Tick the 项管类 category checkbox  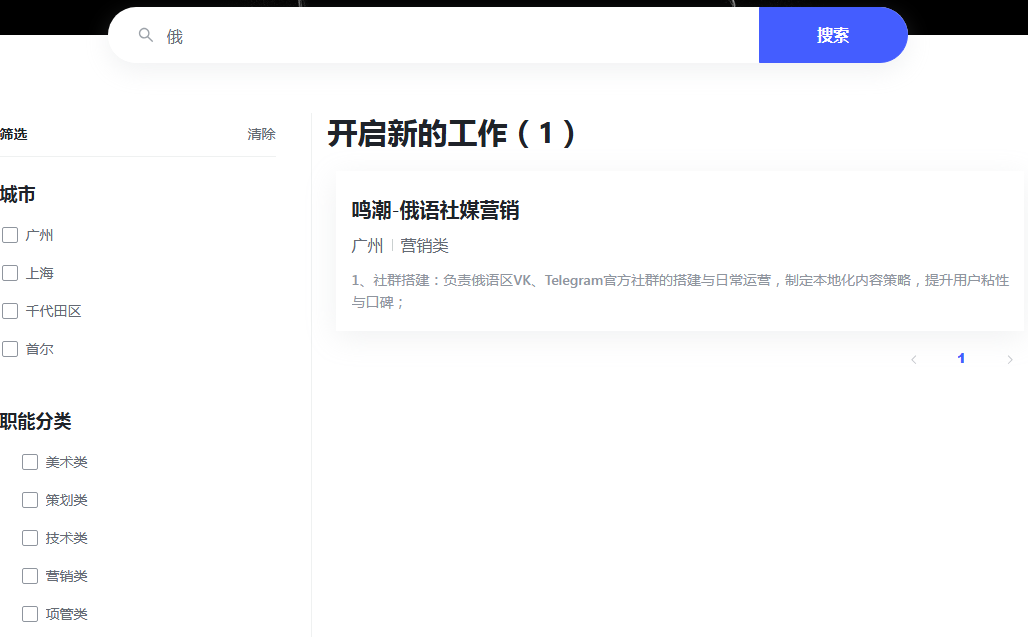pyautogui.click(x=30, y=614)
